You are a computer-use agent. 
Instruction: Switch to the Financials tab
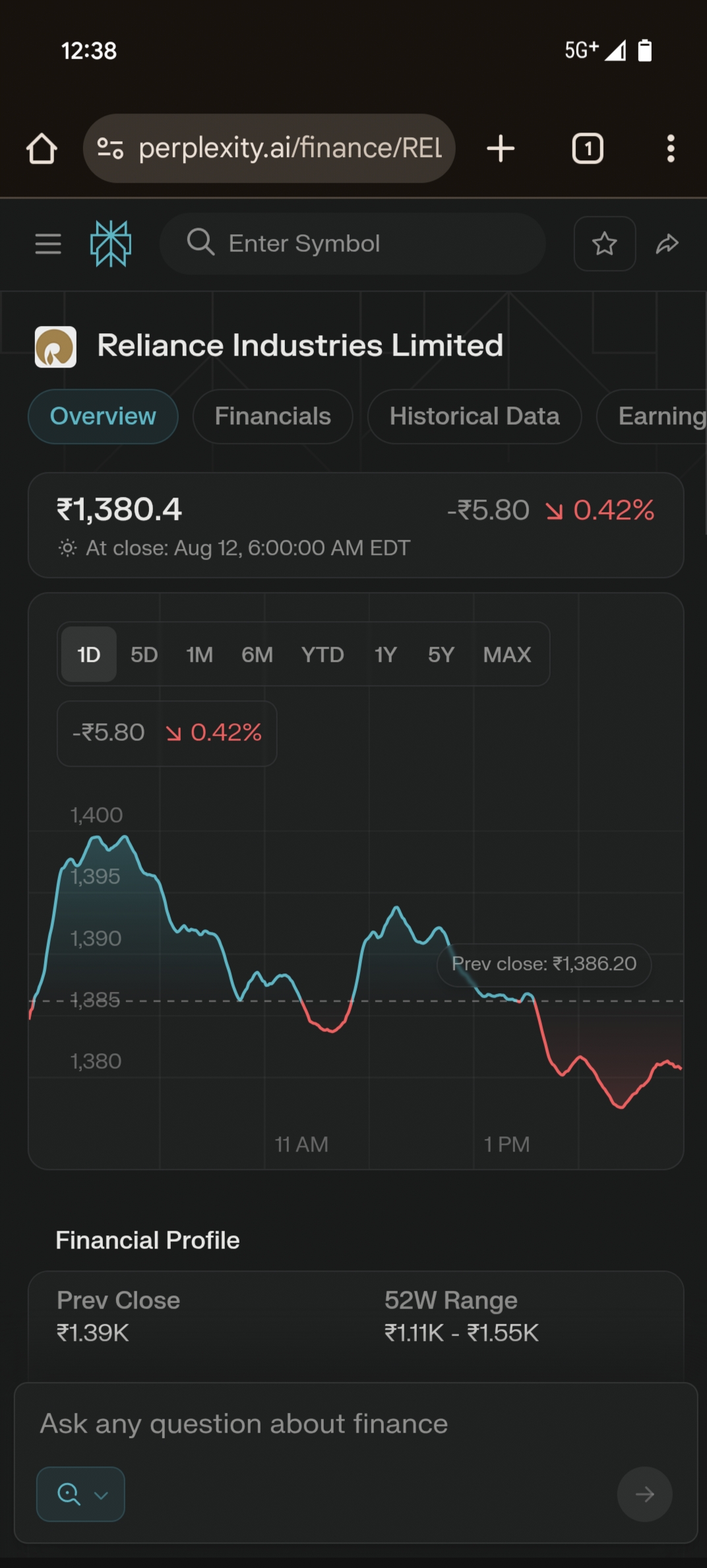coord(272,416)
